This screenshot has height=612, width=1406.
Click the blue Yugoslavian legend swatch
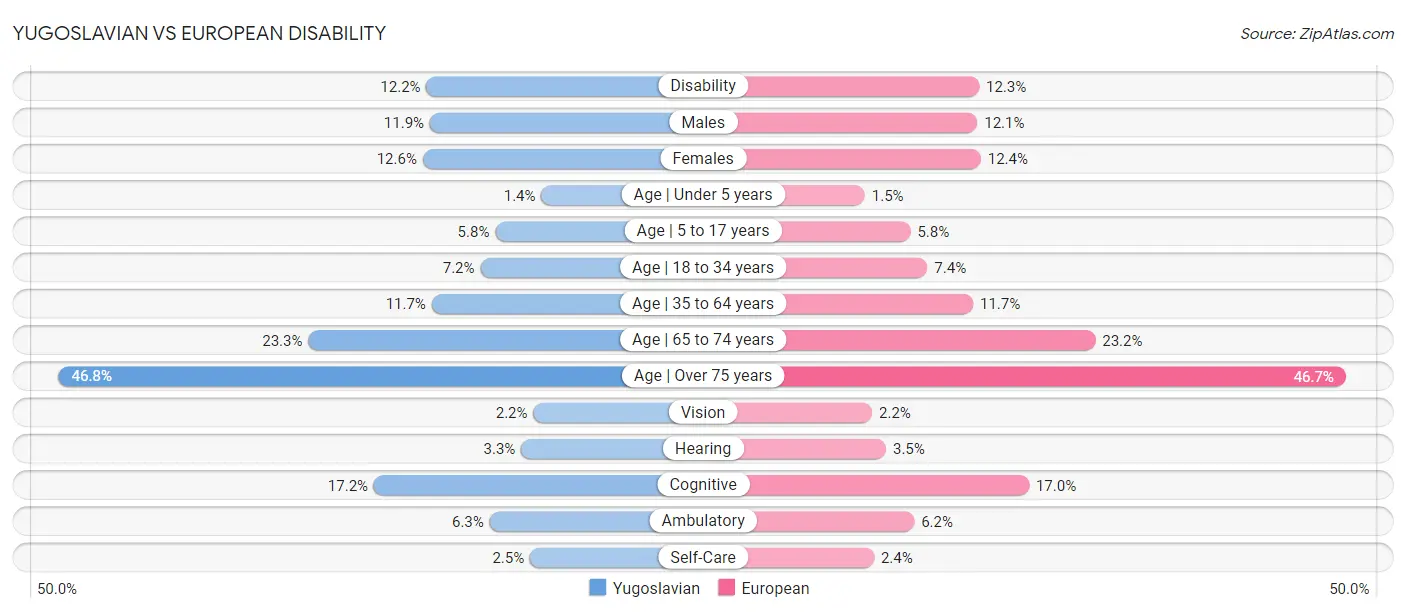(x=598, y=588)
